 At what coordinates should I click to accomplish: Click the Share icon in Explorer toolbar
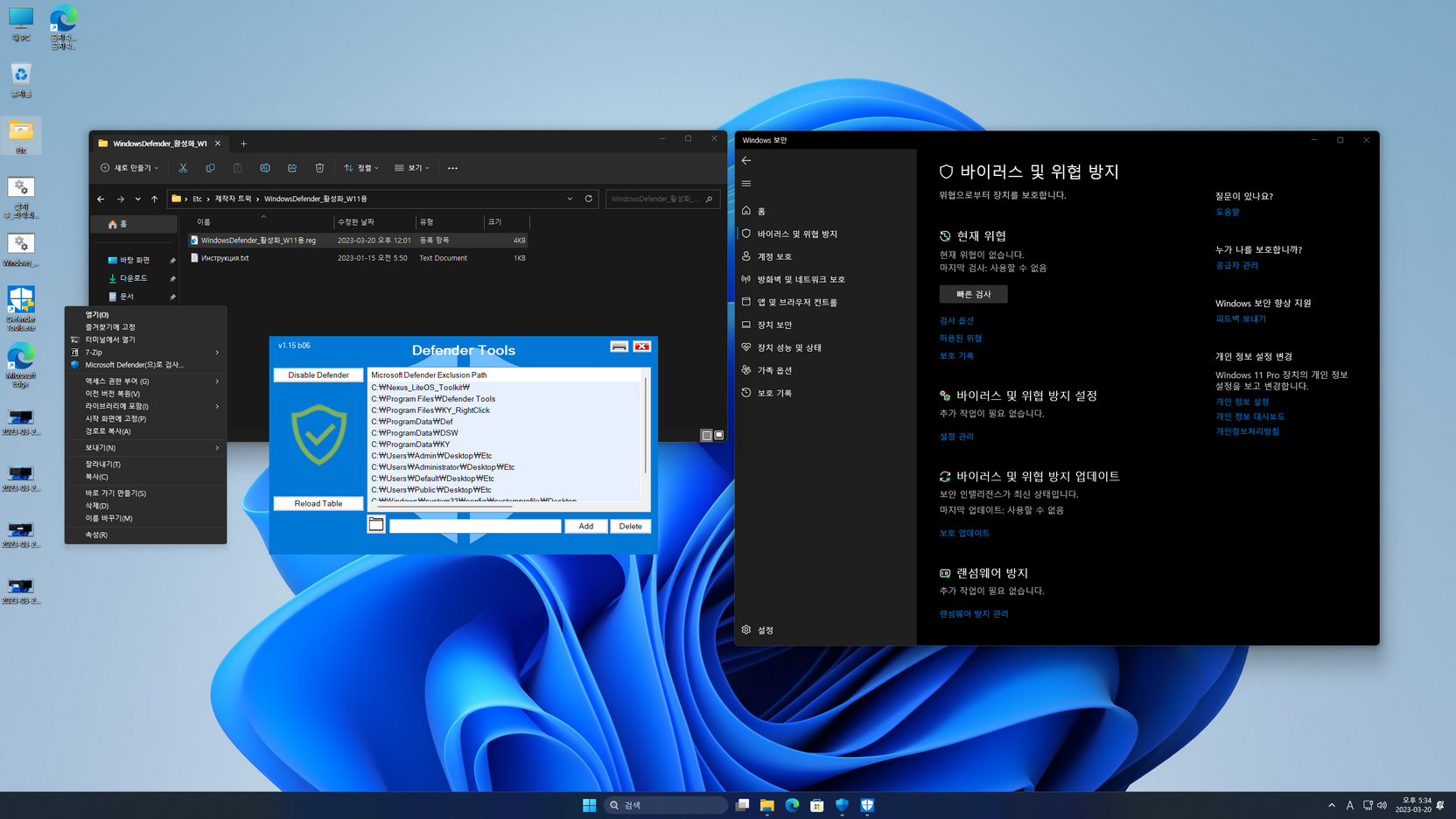click(292, 168)
